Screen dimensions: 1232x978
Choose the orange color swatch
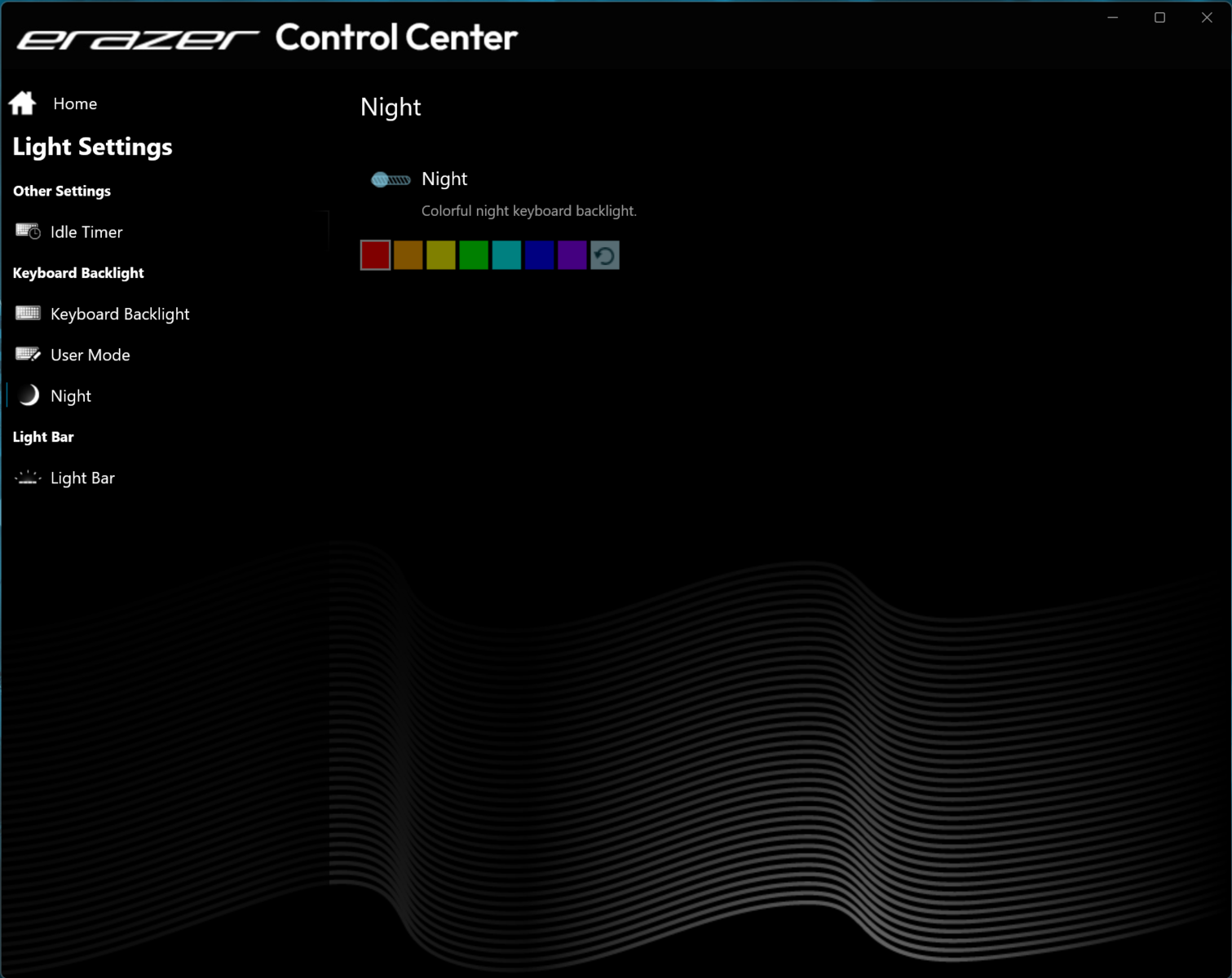click(408, 255)
